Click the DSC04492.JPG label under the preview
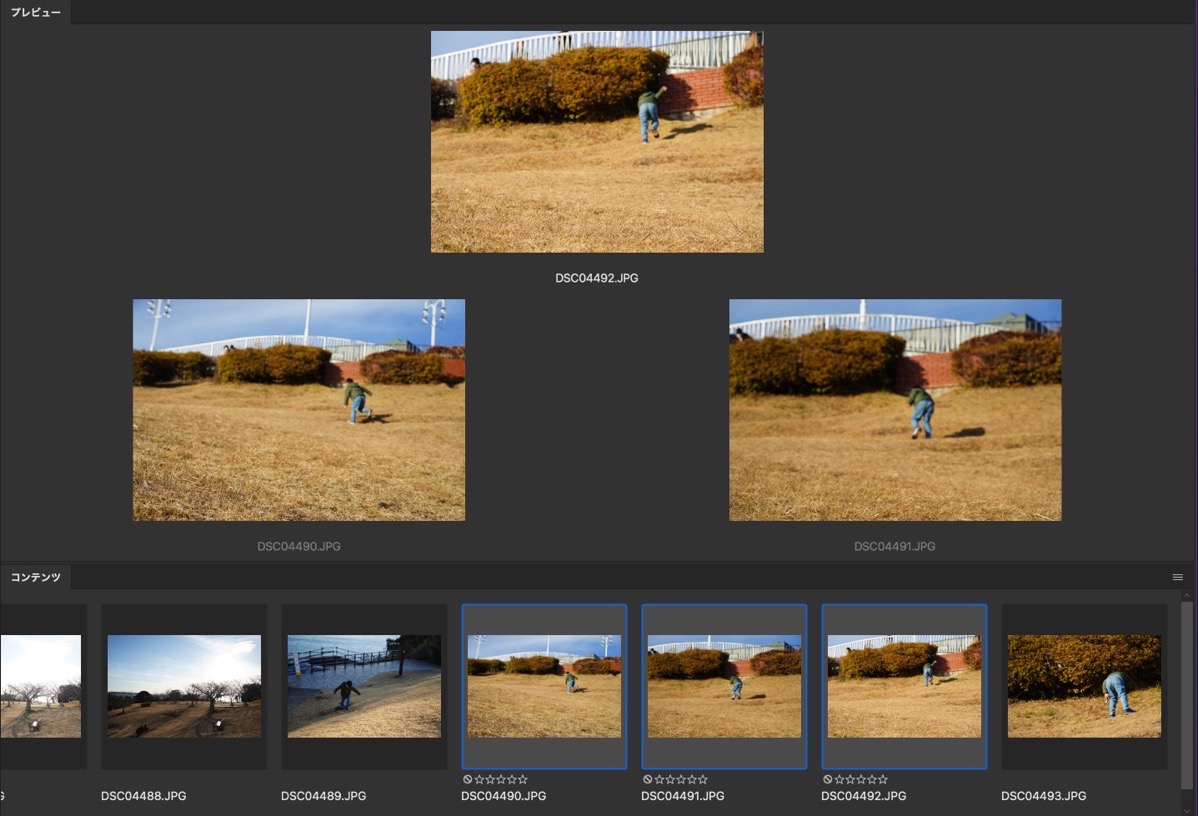The width and height of the screenshot is (1198, 816). (597, 278)
